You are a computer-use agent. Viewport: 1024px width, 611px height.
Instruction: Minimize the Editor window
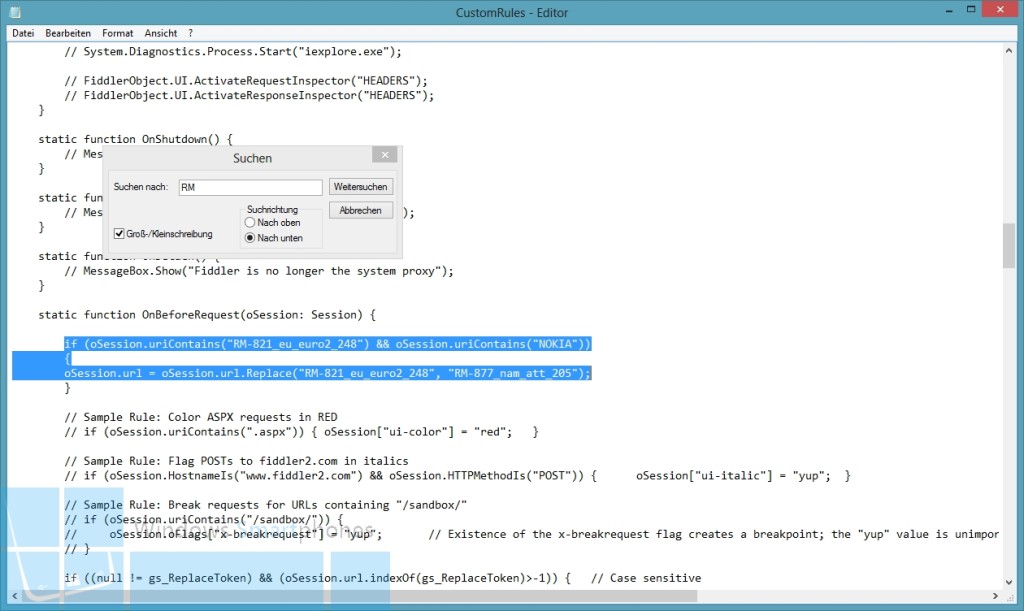[949, 10]
